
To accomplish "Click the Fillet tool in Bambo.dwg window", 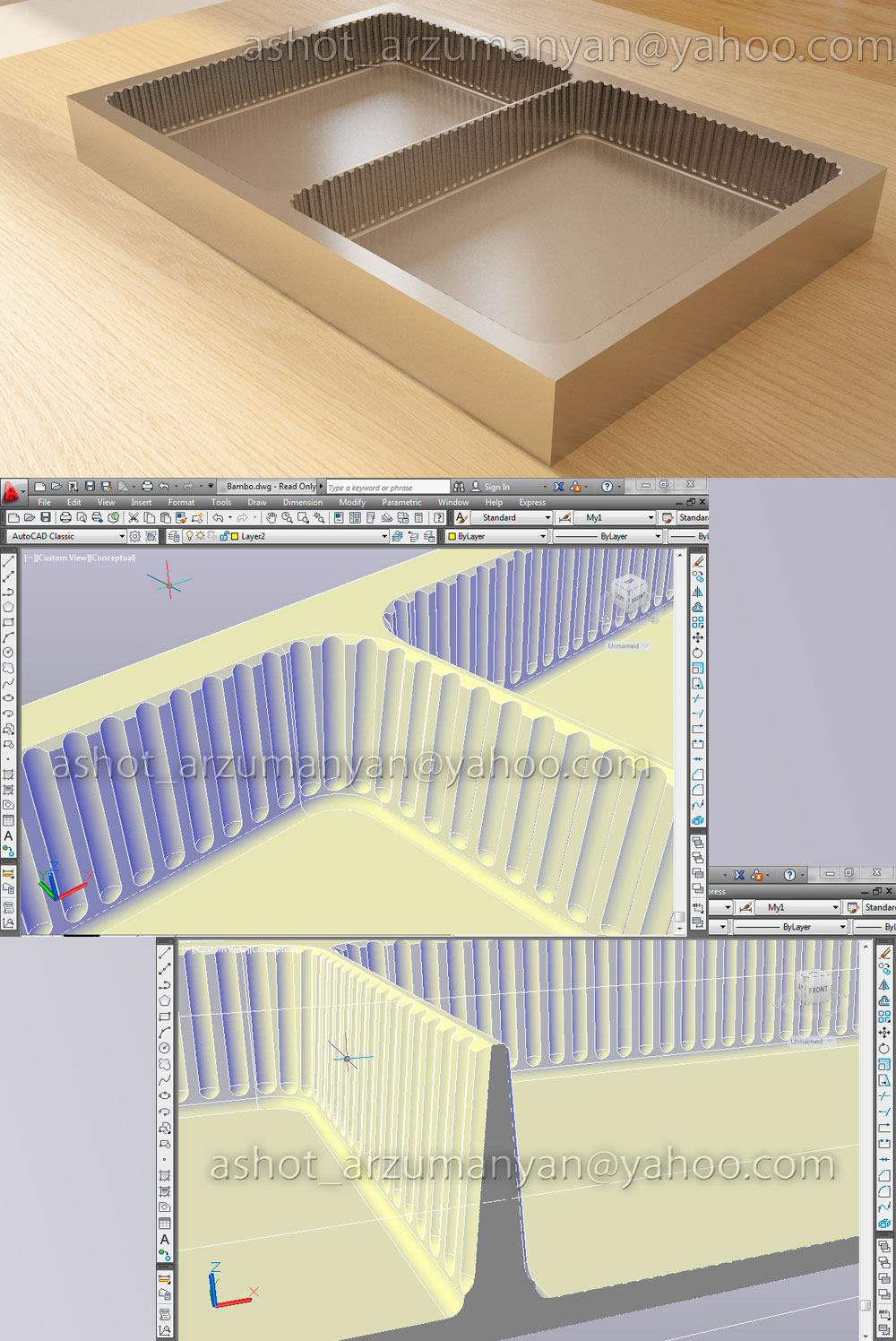I will (x=698, y=790).
